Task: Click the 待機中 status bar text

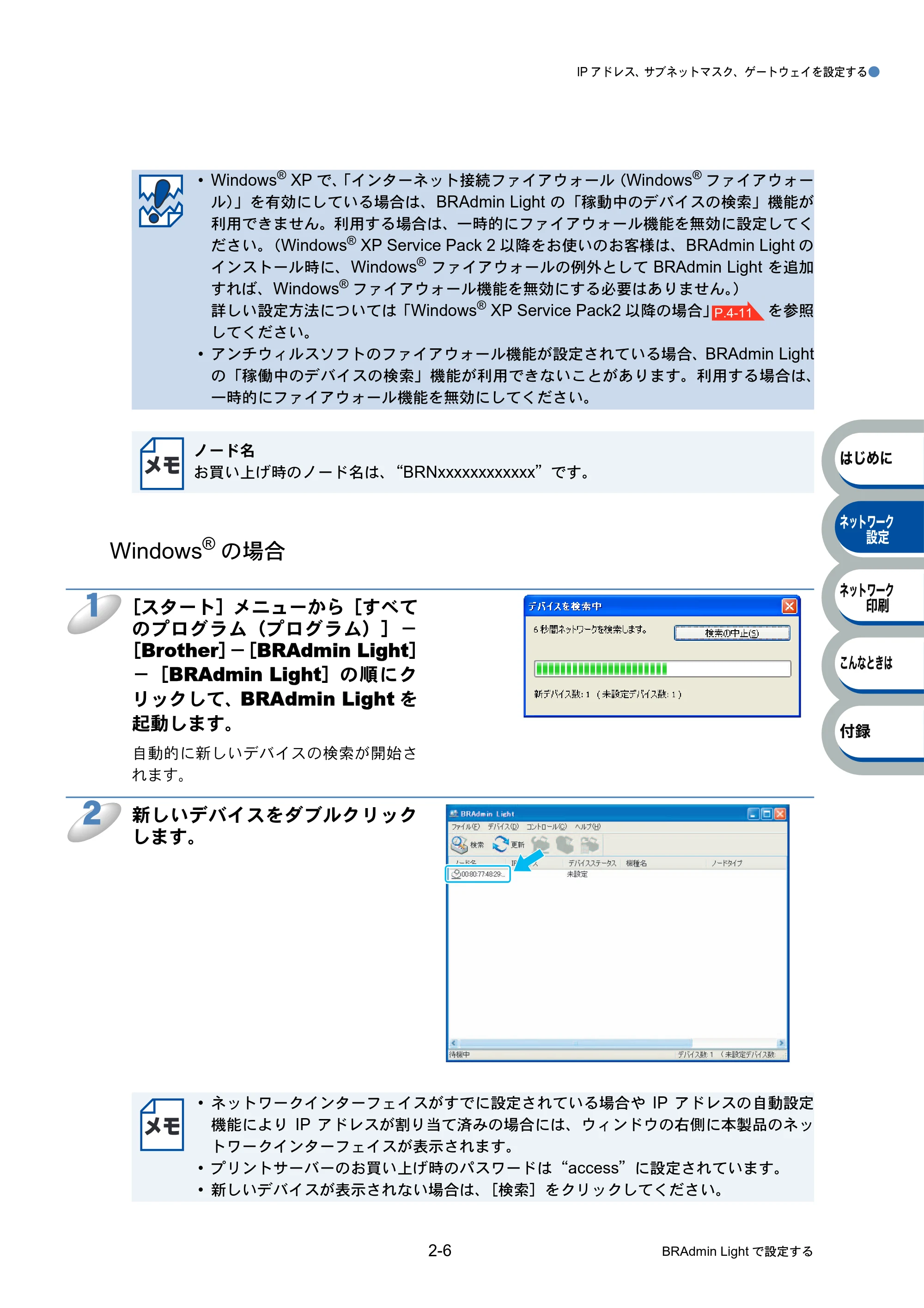Action: coord(460,1054)
